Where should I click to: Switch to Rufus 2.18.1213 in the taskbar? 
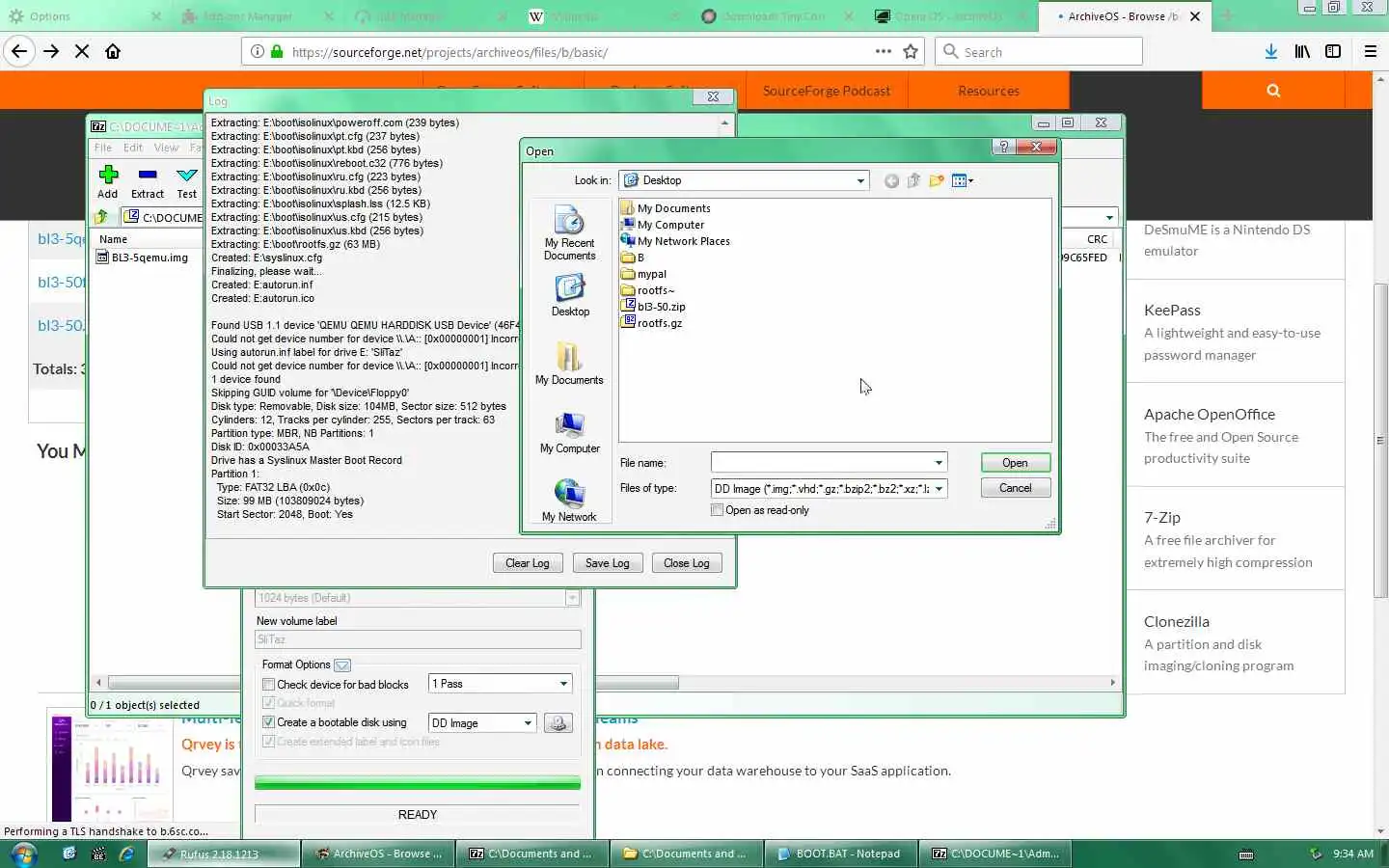point(222,854)
